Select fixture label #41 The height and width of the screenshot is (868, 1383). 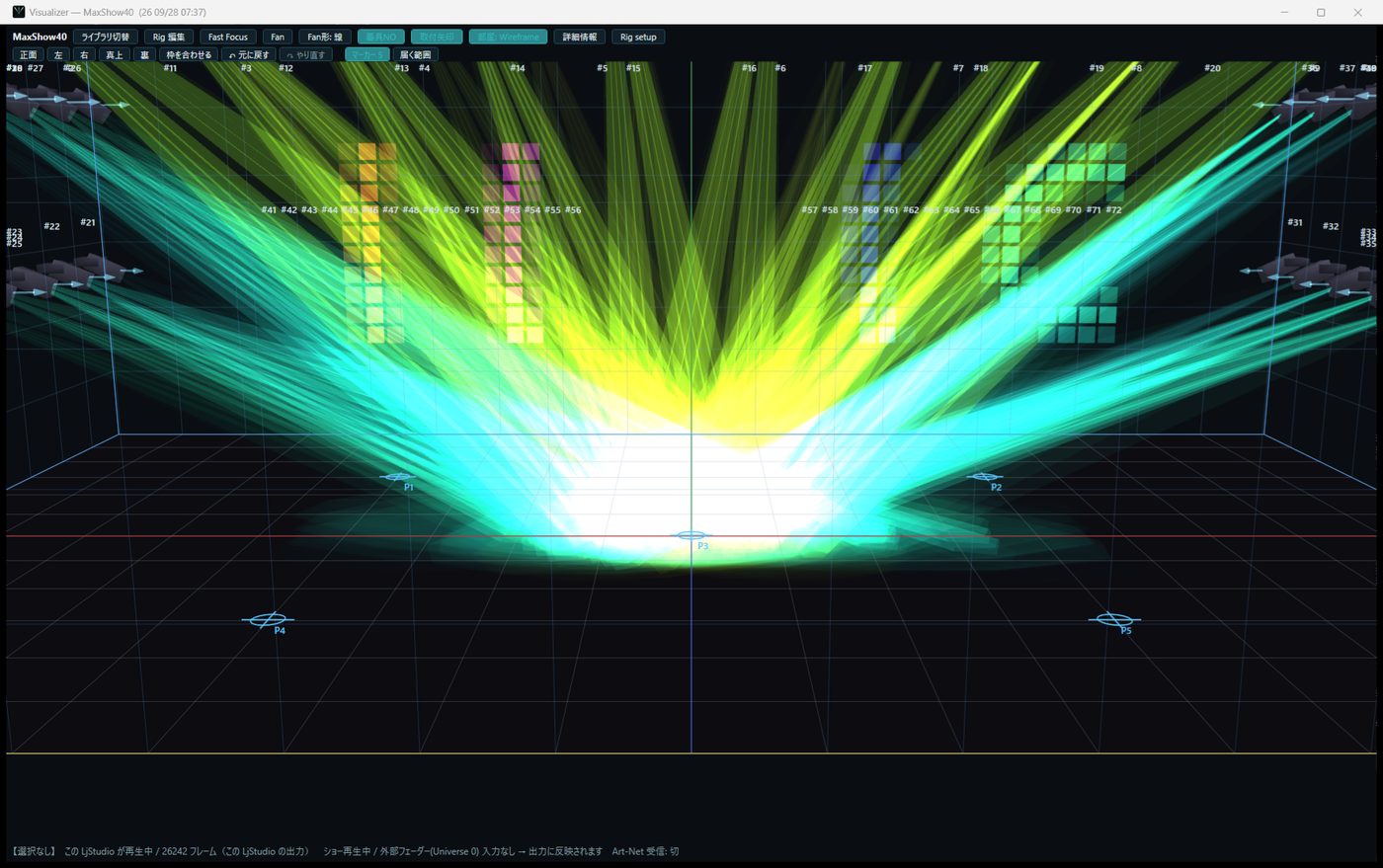(x=270, y=209)
